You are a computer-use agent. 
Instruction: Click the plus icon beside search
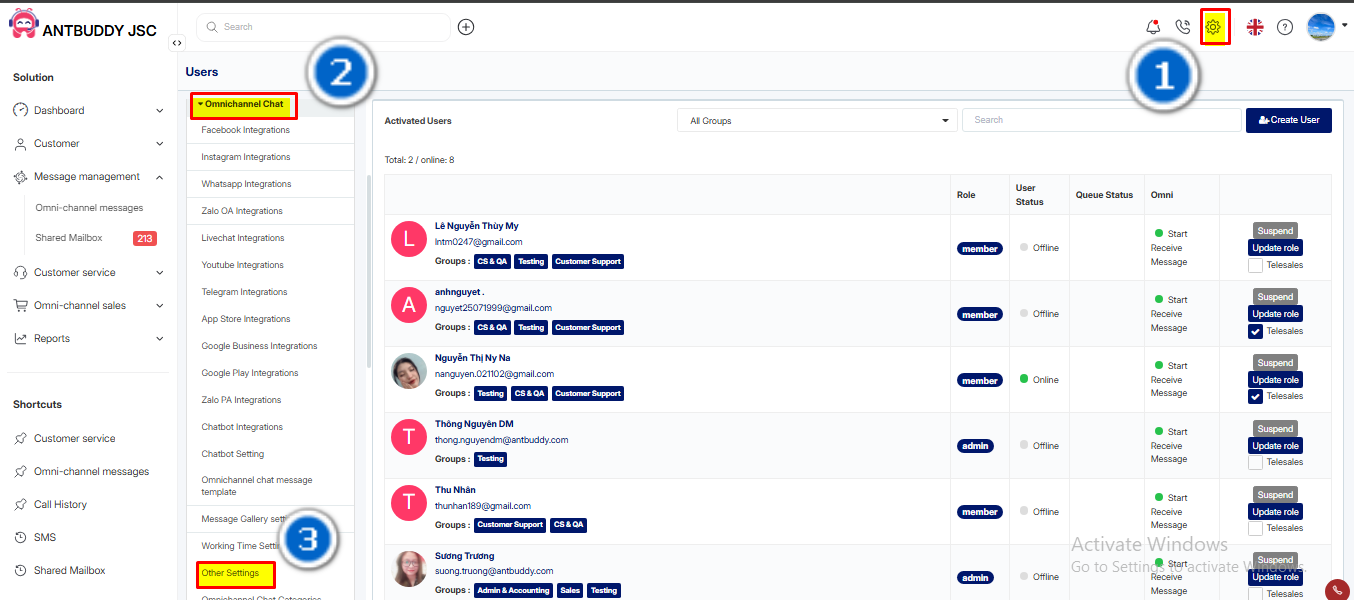[x=466, y=27]
